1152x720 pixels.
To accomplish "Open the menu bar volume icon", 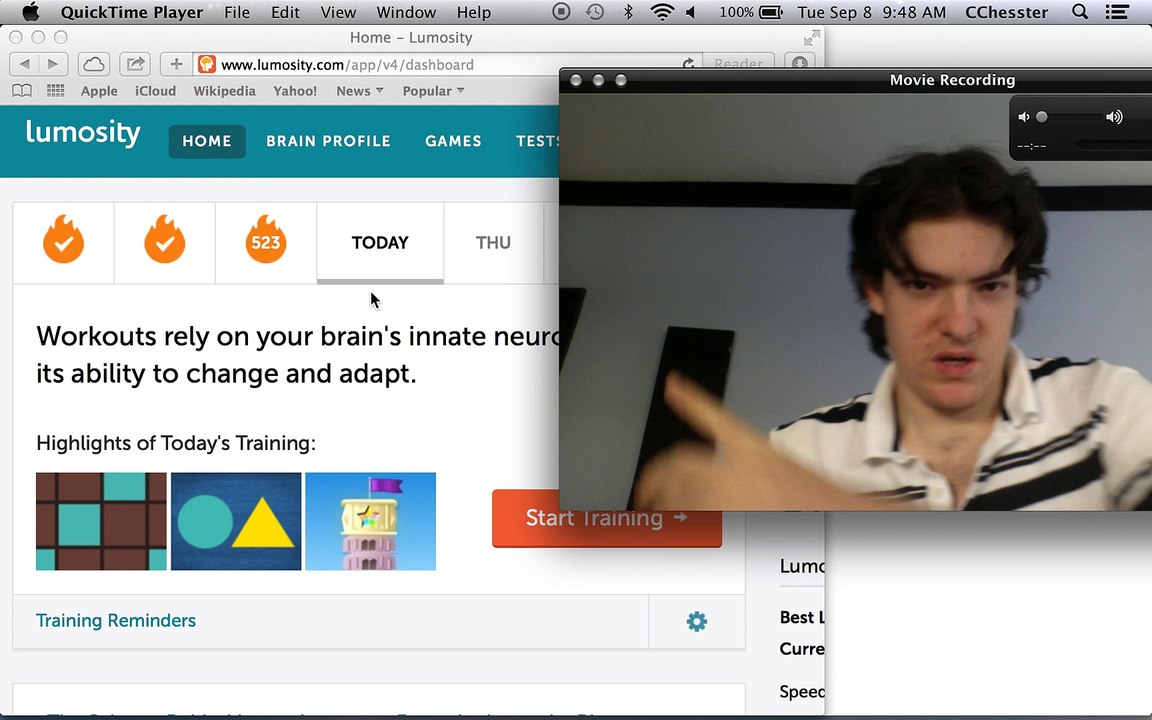I will [691, 12].
